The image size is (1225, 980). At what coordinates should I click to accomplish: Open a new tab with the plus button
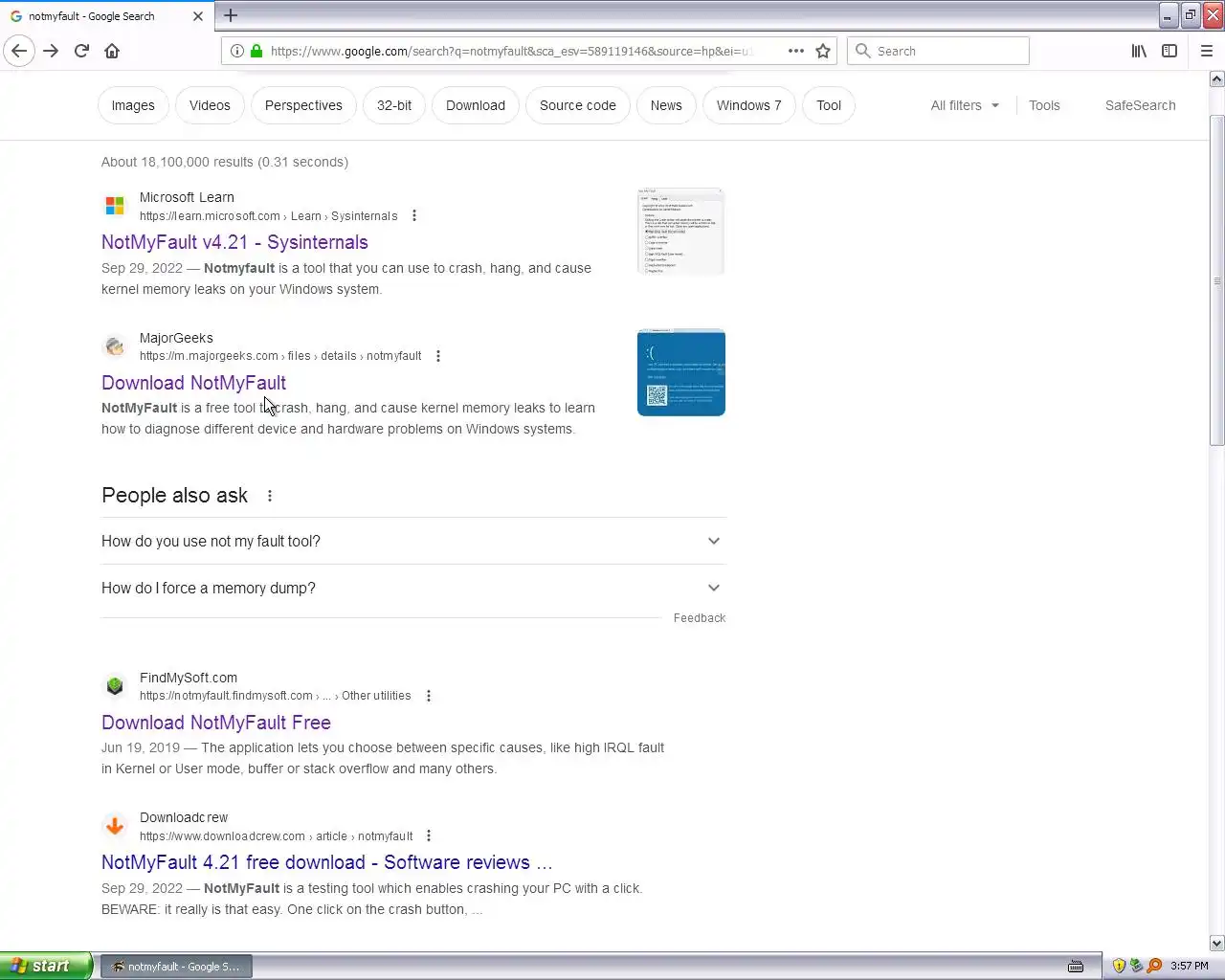231,15
